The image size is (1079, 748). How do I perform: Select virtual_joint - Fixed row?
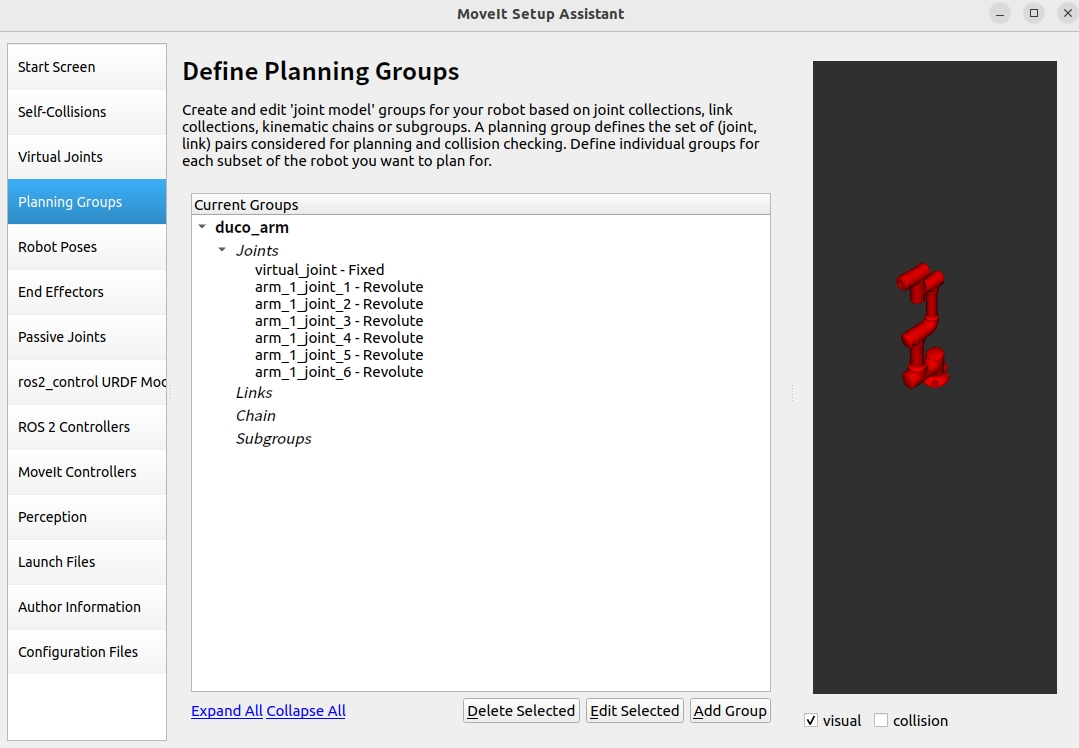pyautogui.click(x=319, y=270)
